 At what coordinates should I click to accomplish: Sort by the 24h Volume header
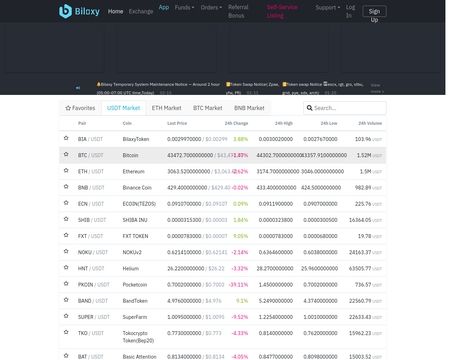370,123
